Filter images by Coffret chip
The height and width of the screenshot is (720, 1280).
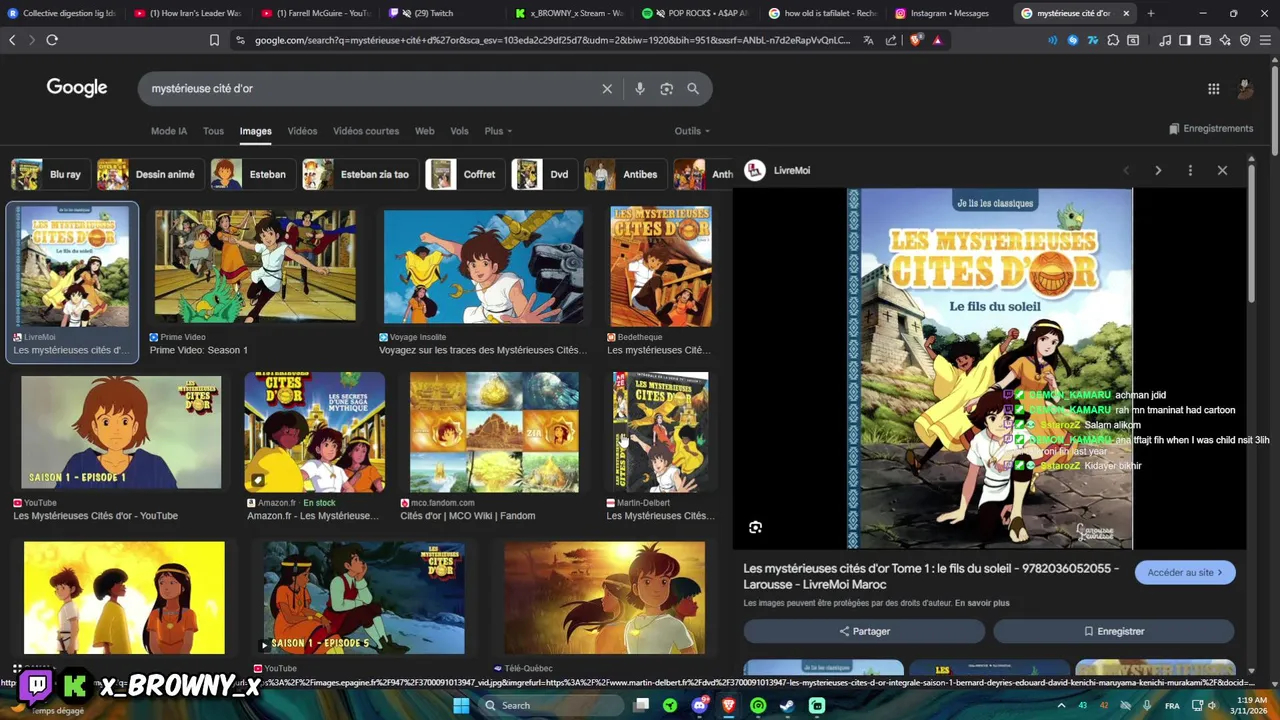[464, 174]
